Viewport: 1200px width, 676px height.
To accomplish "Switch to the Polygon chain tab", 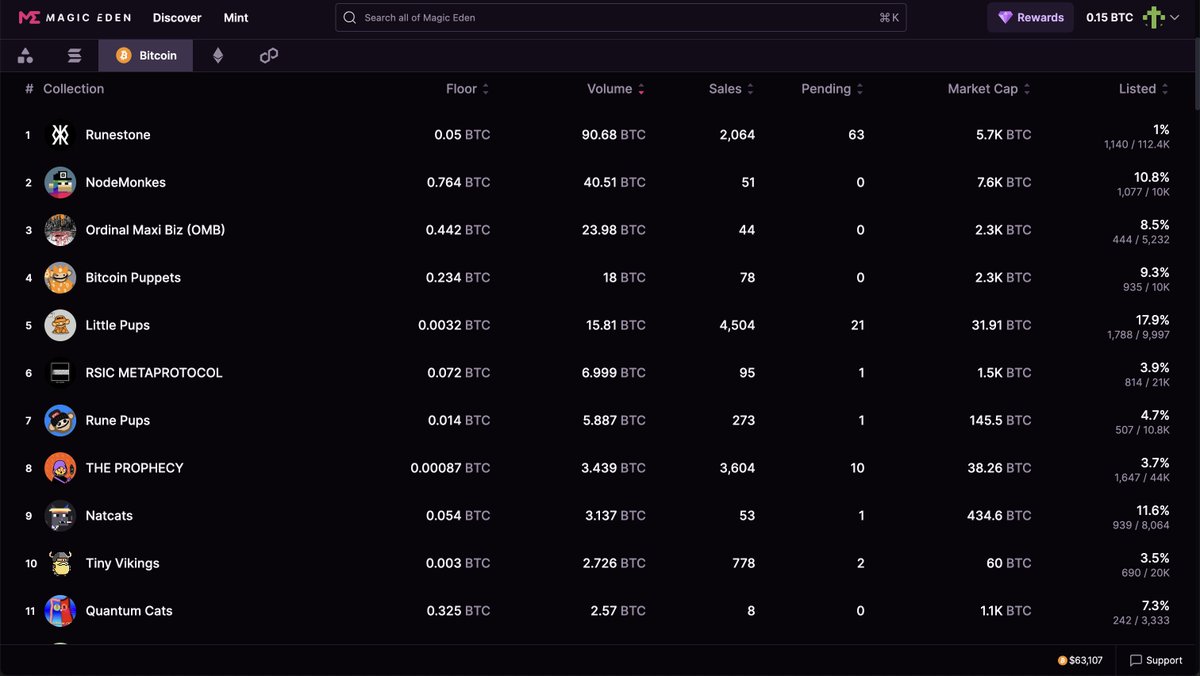I will tap(268, 56).
